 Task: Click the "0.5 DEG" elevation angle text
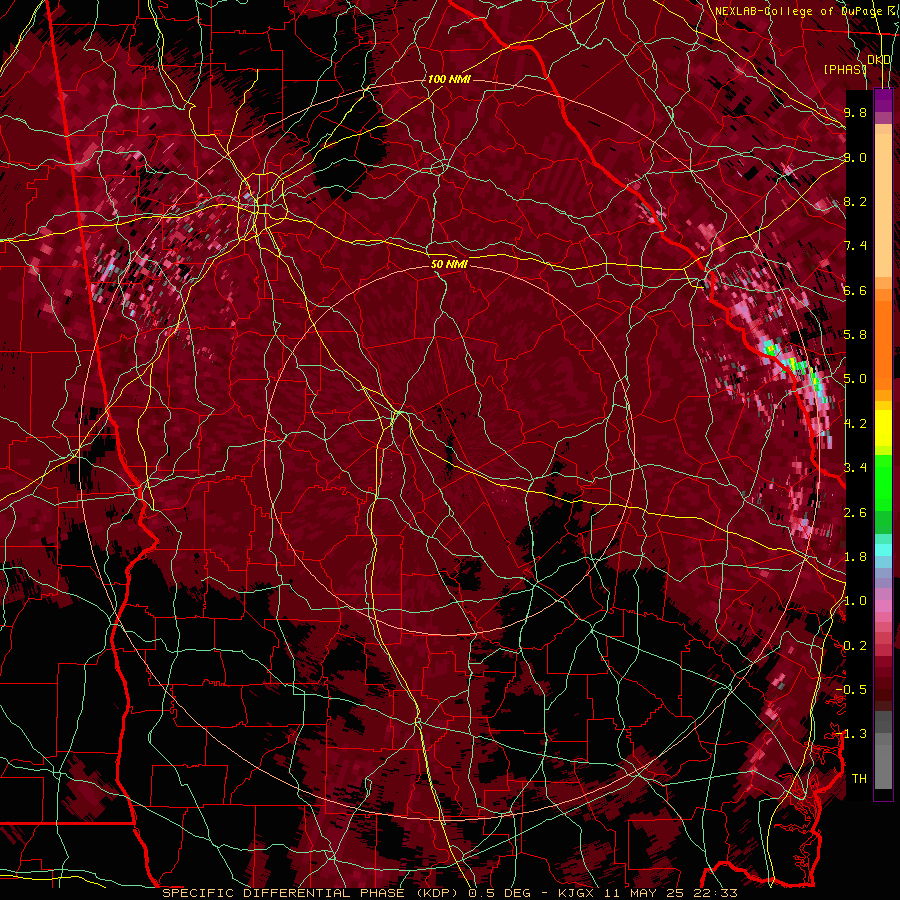(x=499, y=893)
